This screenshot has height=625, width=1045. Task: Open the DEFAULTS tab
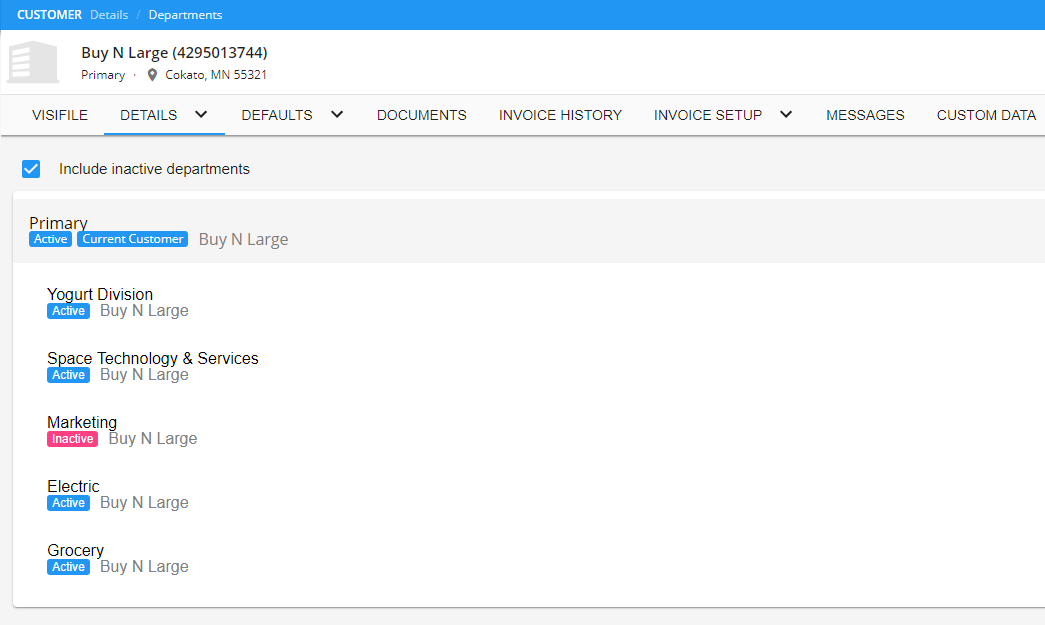pos(277,115)
